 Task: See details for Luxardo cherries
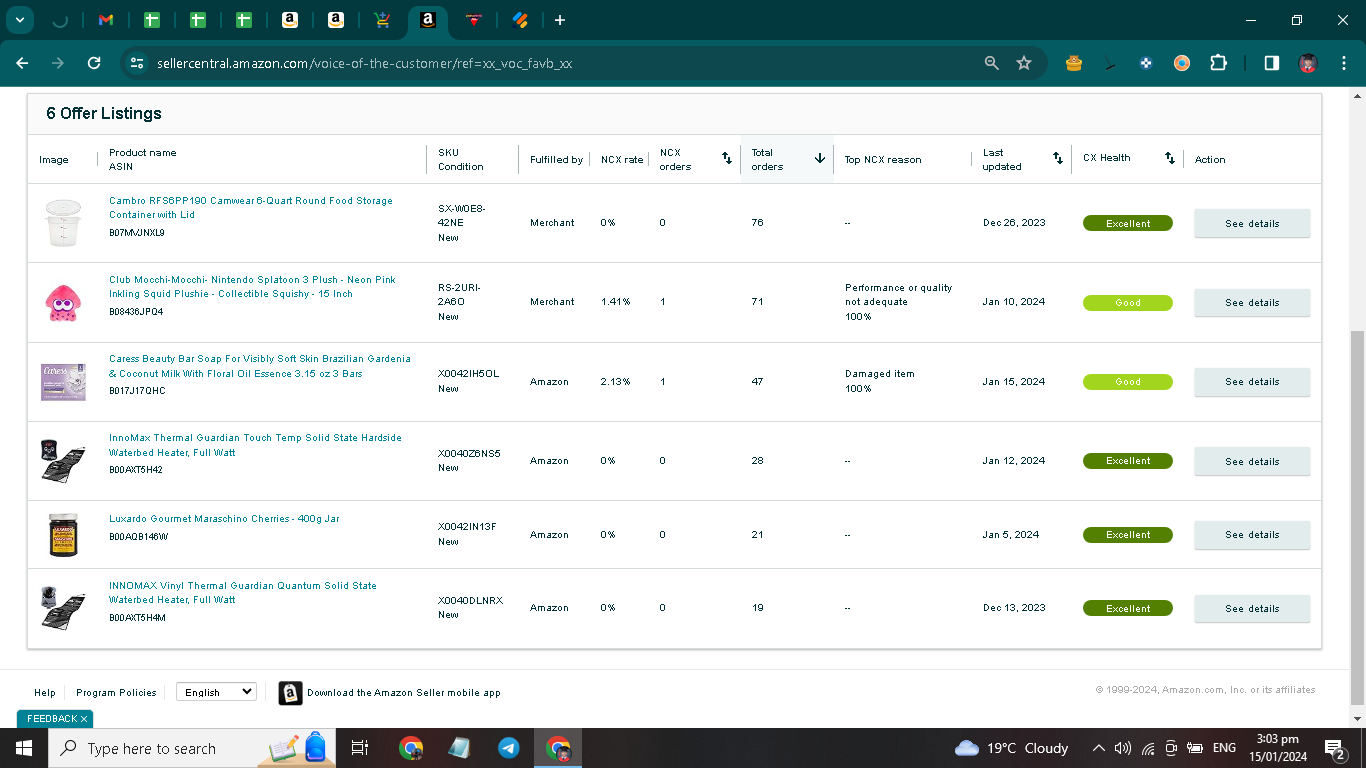[x=1252, y=534]
